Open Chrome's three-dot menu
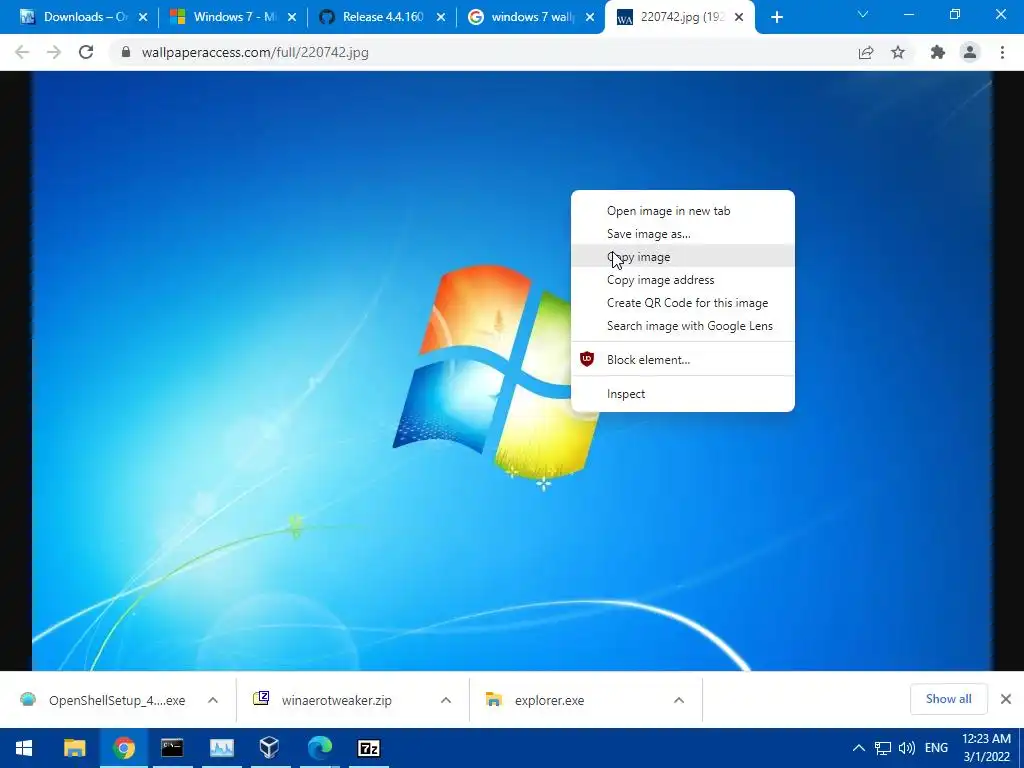The width and height of the screenshot is (1024, 768). click(x=1002, y=52)
